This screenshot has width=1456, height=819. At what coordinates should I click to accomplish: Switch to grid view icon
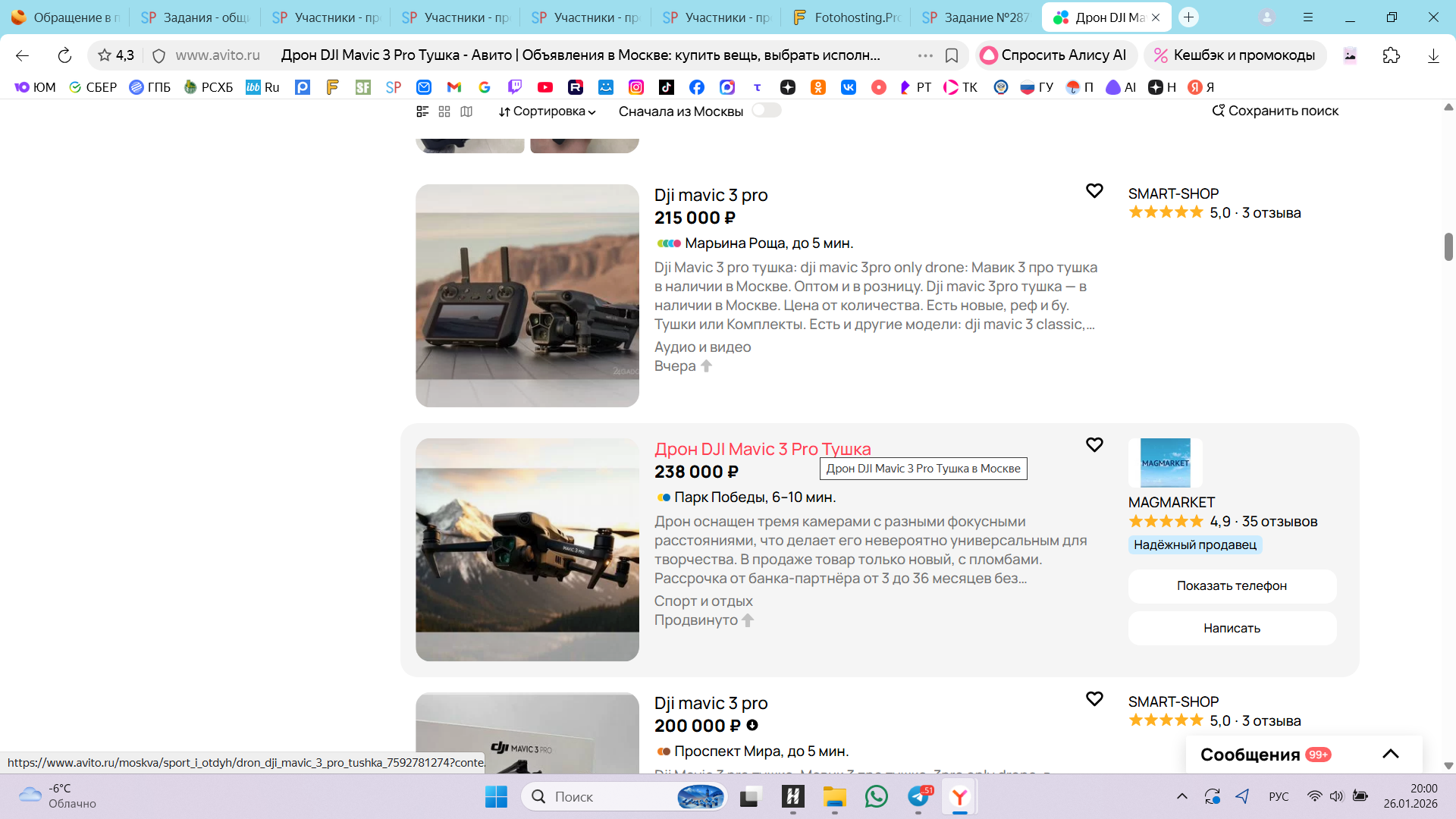point(444,111)
